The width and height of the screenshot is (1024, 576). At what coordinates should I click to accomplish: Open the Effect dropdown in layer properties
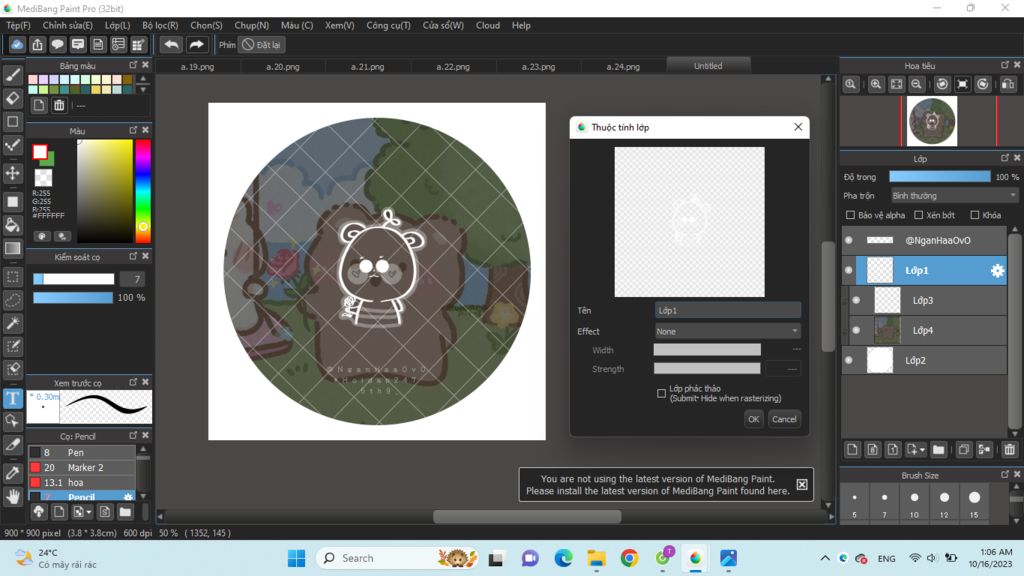(728, 331)
